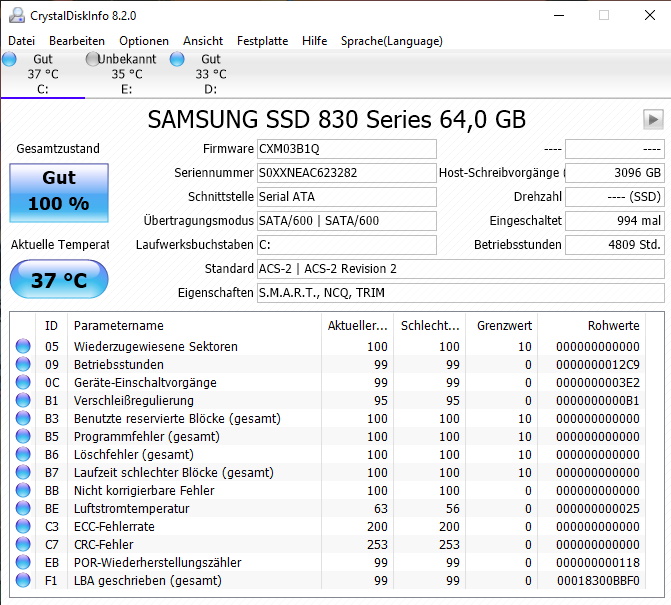
Task: Click status orb of POR-Wiederherstellungszähler row
Action: click(23, 562)
